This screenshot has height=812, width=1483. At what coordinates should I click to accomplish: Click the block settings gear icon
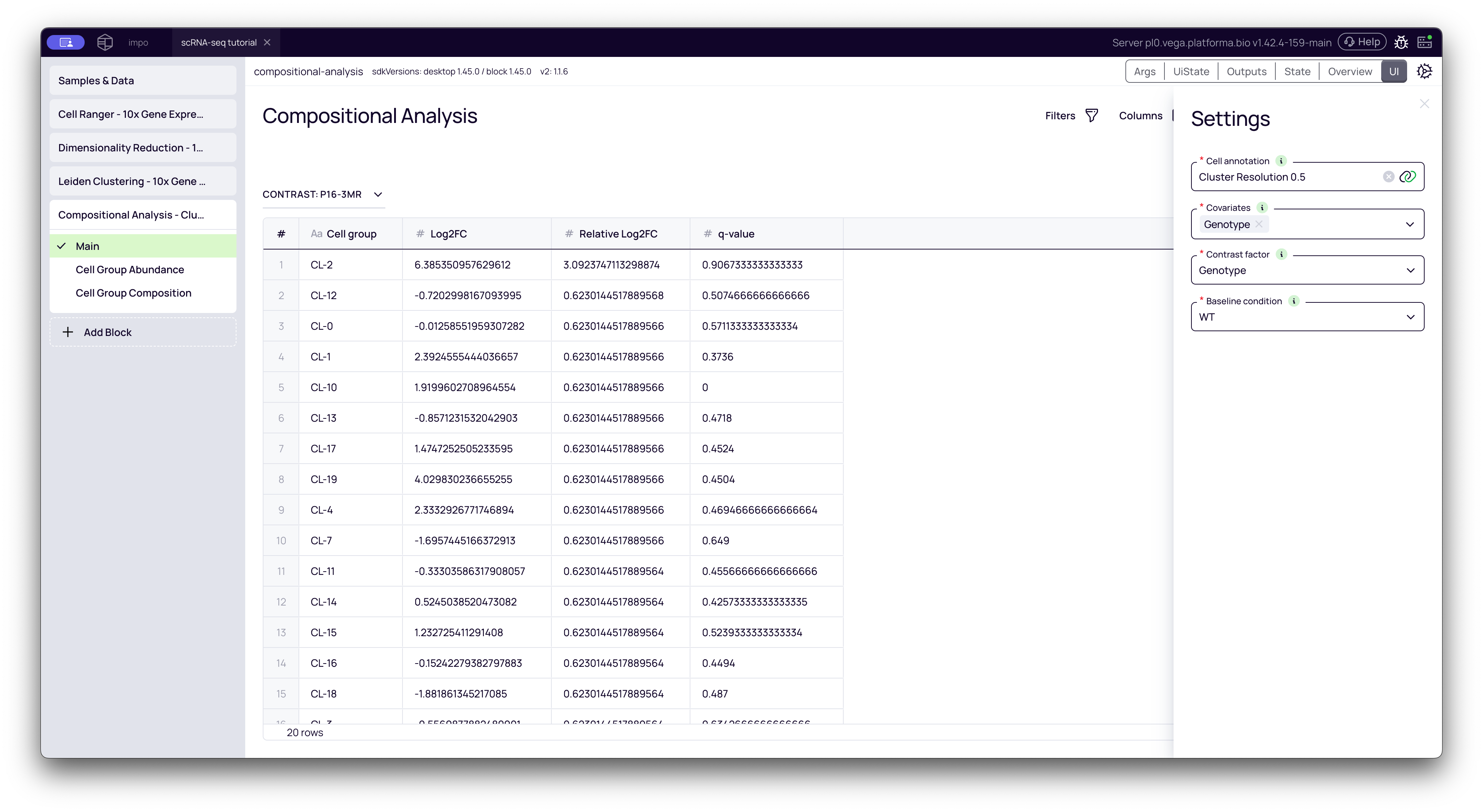1424,71
